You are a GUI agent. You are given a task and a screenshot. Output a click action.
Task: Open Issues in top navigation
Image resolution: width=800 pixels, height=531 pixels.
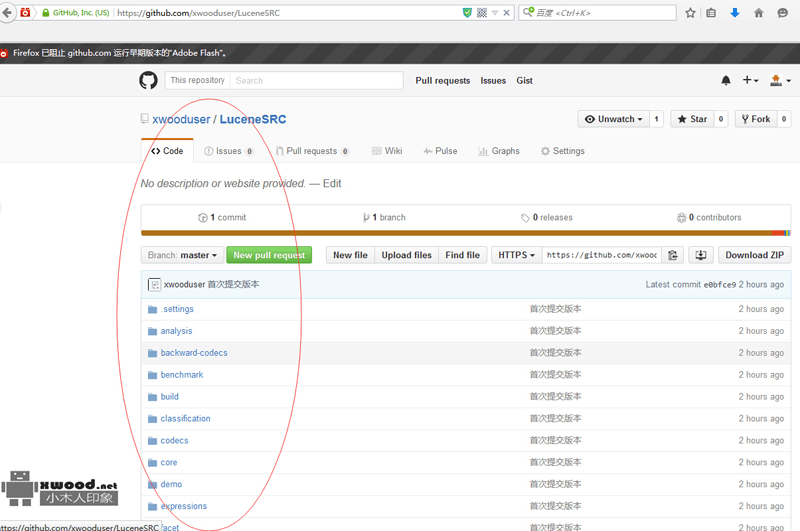tap(493, 81)
